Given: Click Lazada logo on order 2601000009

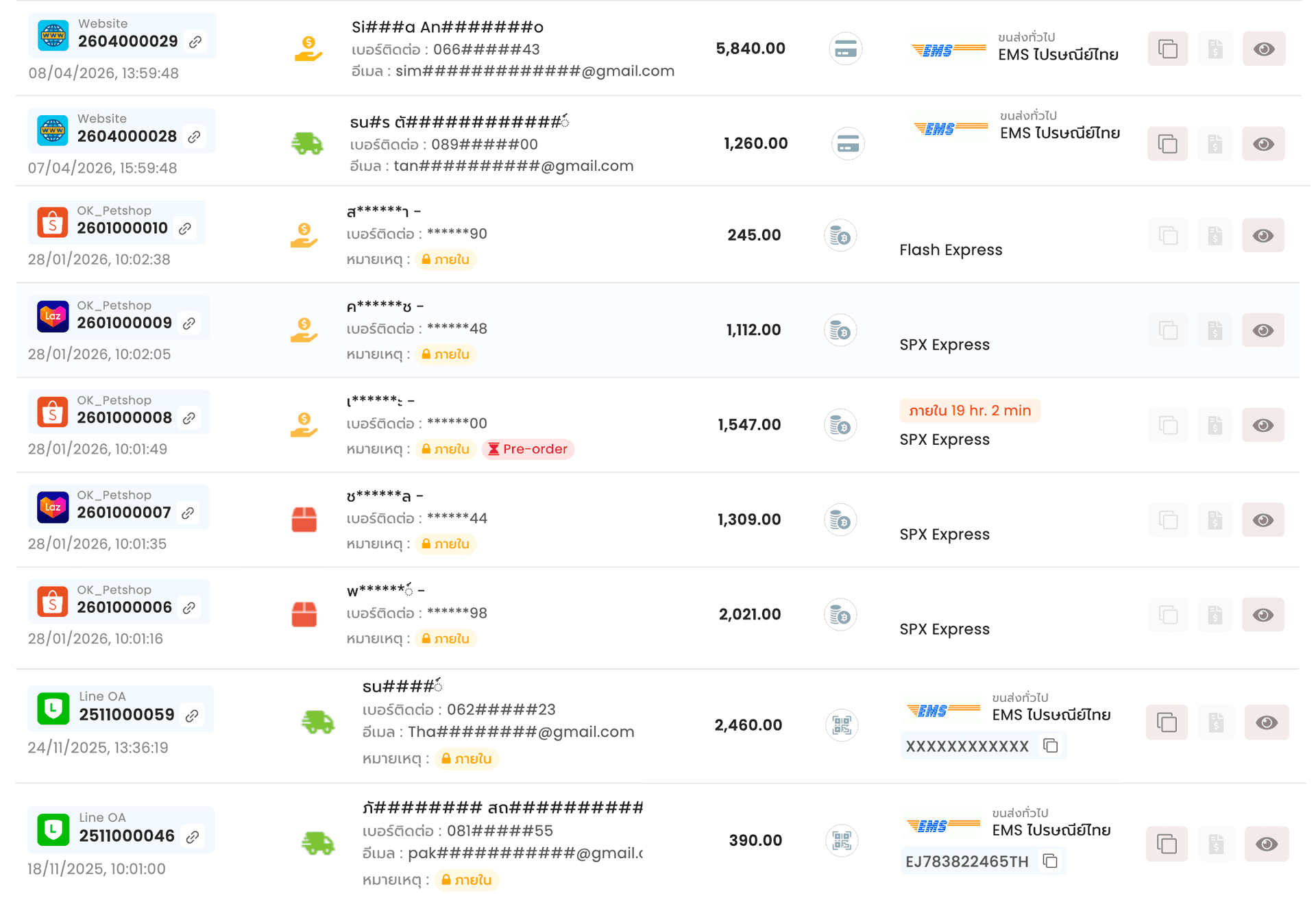Looking at the screenshot, I should [53, 317].
